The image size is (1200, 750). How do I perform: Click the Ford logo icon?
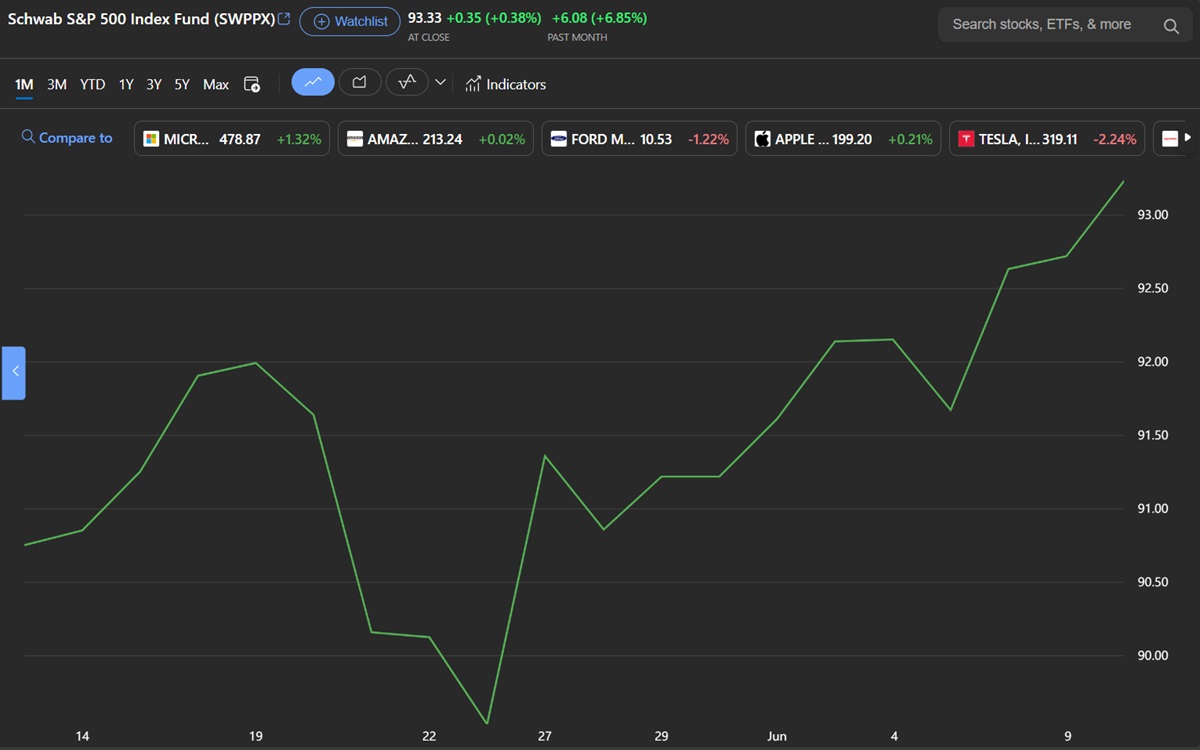(559, 139)
